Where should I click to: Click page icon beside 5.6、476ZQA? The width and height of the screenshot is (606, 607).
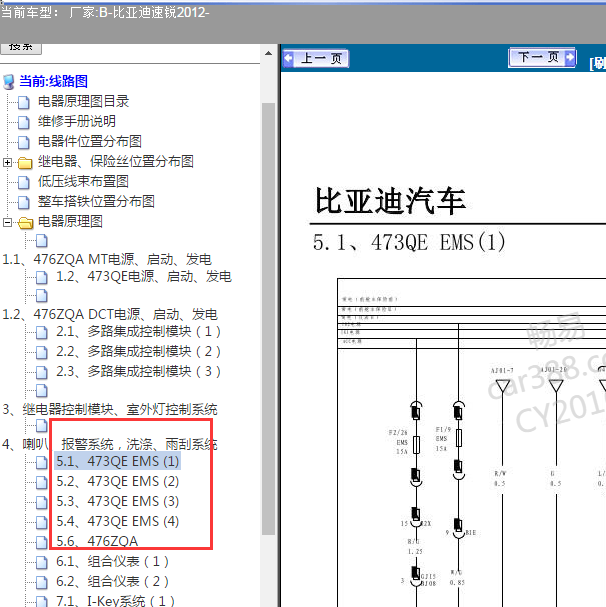click(x=41, y=542)
